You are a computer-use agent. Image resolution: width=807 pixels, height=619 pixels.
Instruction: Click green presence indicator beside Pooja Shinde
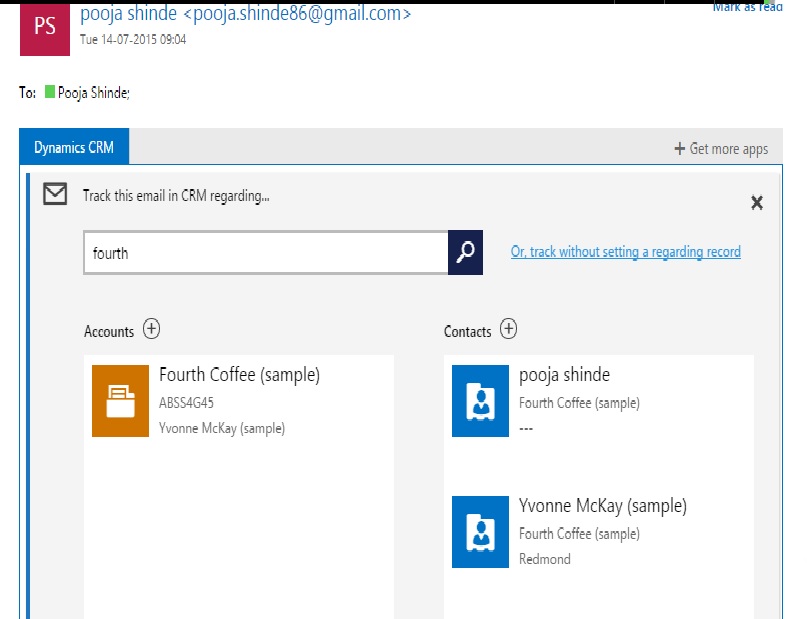click(49, 92)
